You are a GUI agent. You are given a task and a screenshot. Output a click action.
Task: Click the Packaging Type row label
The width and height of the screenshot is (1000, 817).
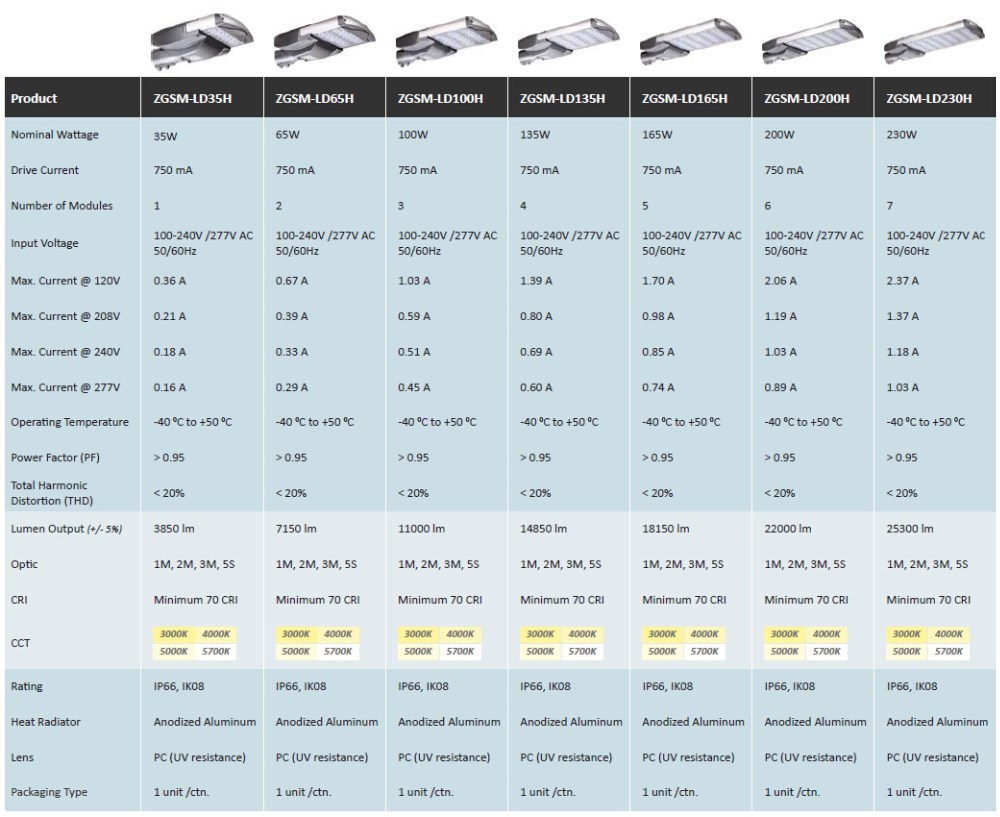tap(49, 792)
